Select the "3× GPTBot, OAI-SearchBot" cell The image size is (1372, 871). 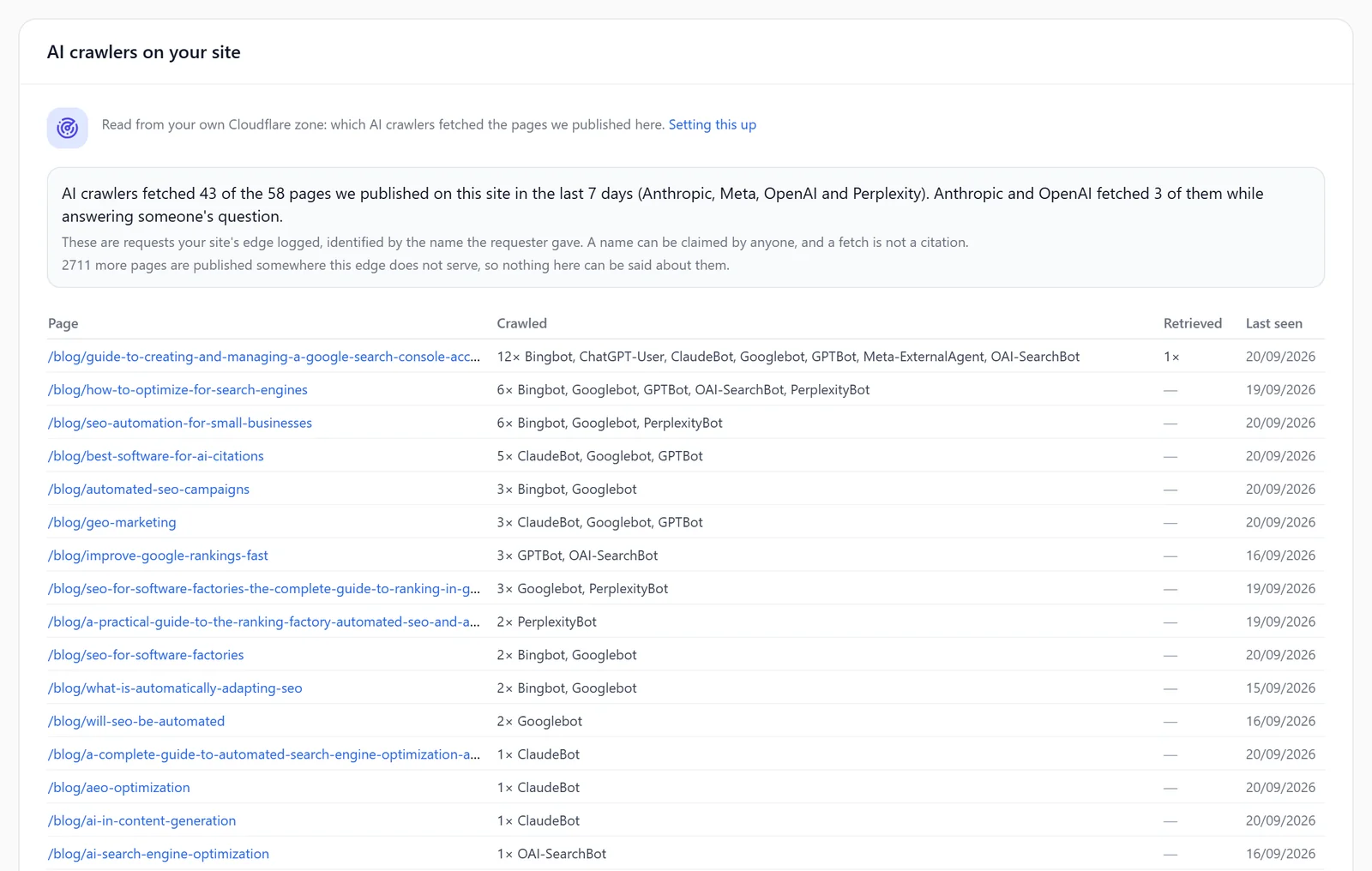click(577, 556)
